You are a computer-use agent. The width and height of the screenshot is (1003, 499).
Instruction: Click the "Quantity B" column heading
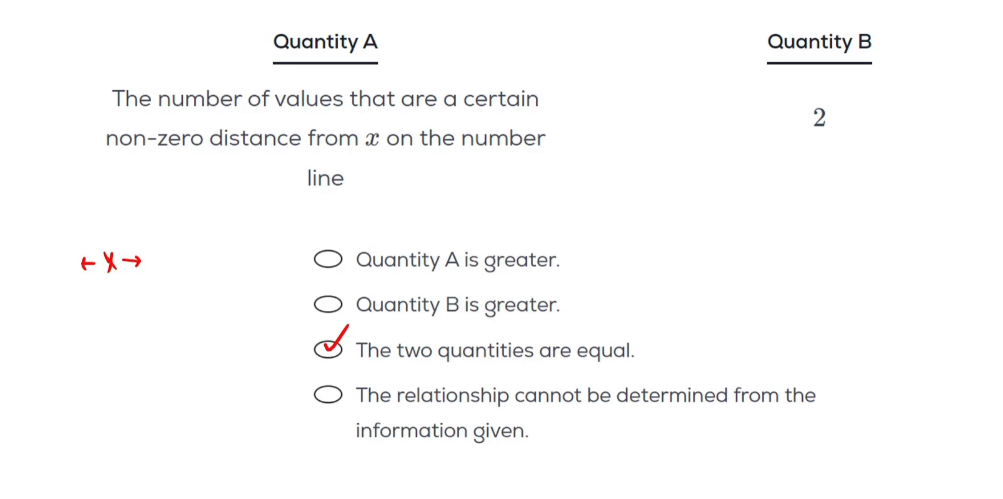coord(819,42)
